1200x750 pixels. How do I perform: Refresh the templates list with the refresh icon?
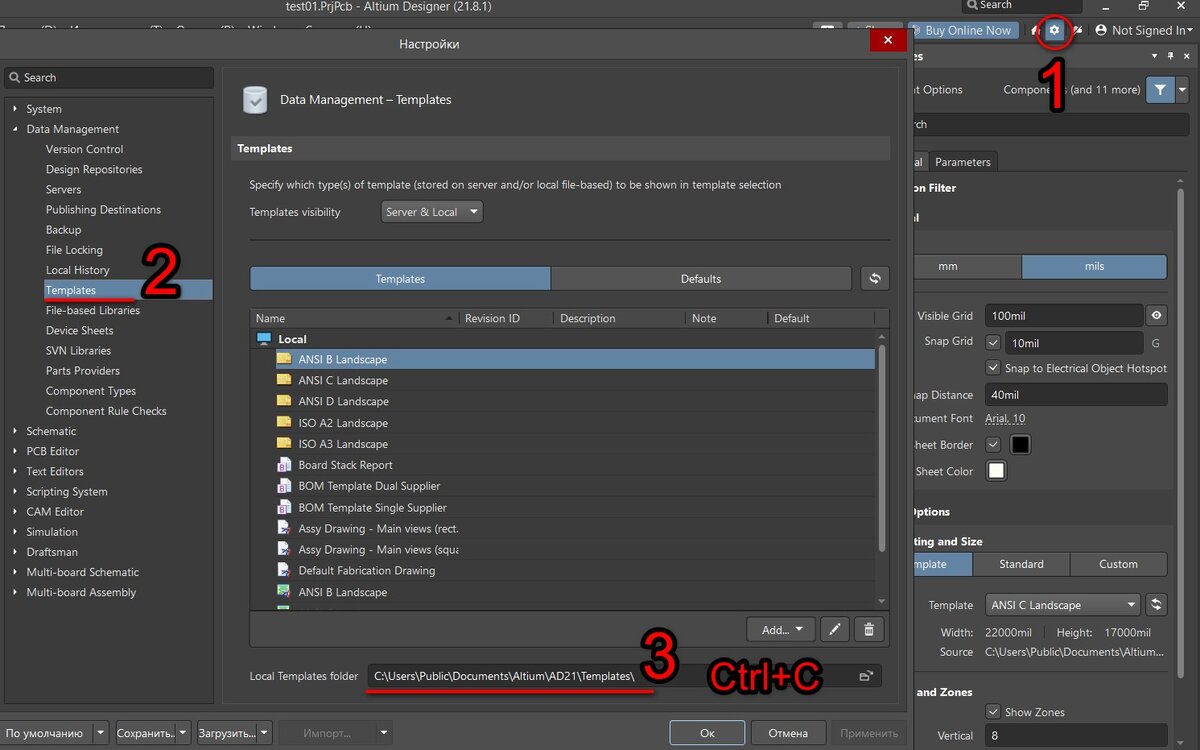coord(875,278)
